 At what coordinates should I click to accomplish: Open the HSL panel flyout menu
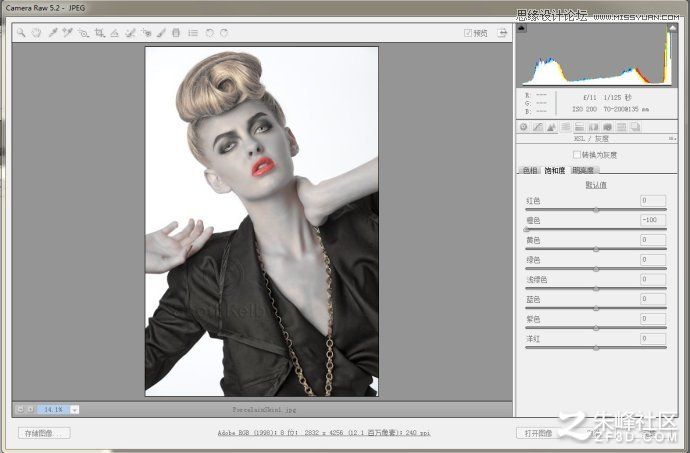[x=672, y=138]
